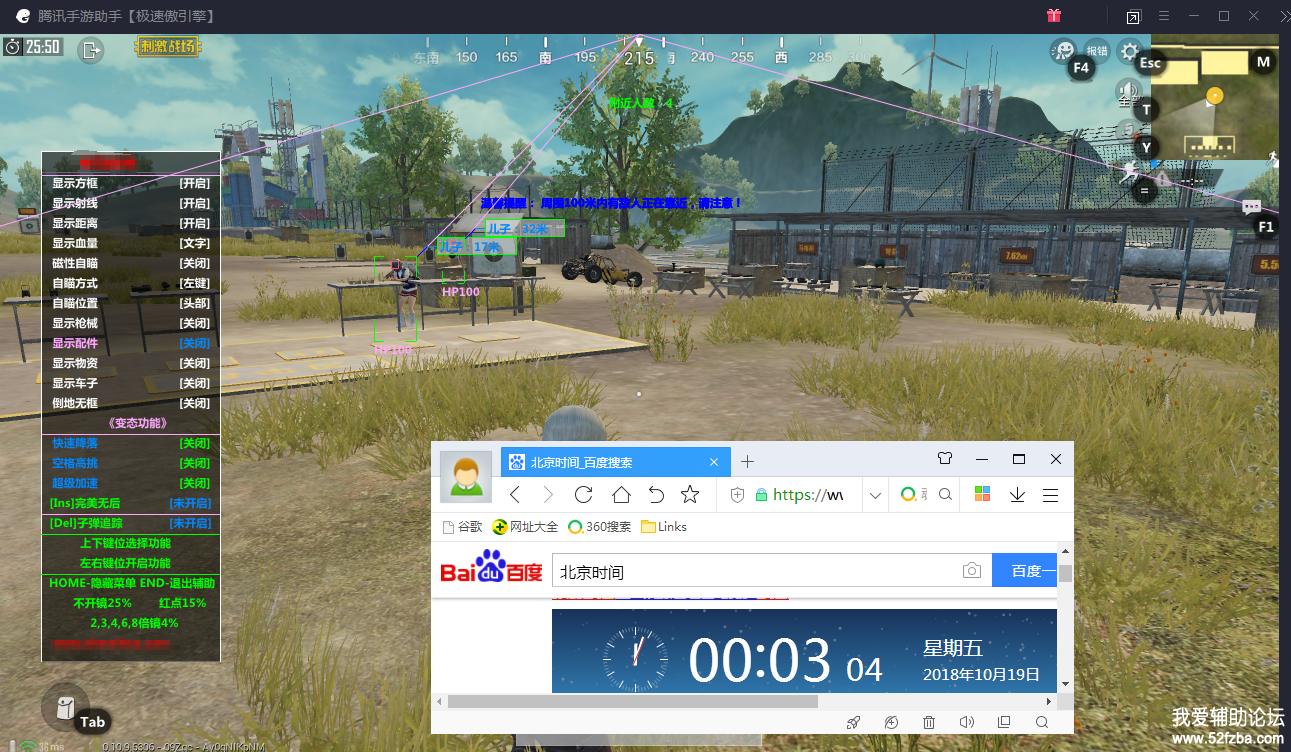1291x752 pixels.
Task: Expand the emulator side panel double-arrow
Action: (x=1282, y=17)
